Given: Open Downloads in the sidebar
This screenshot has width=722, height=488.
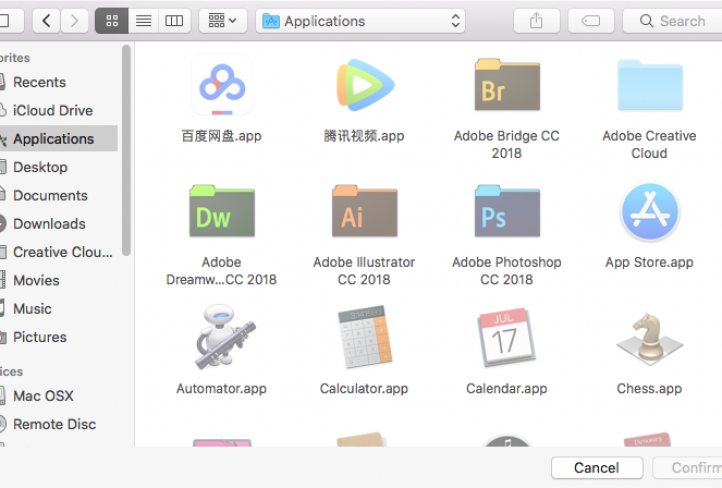Looking at the screenshot, I should (x=58, y=224).
